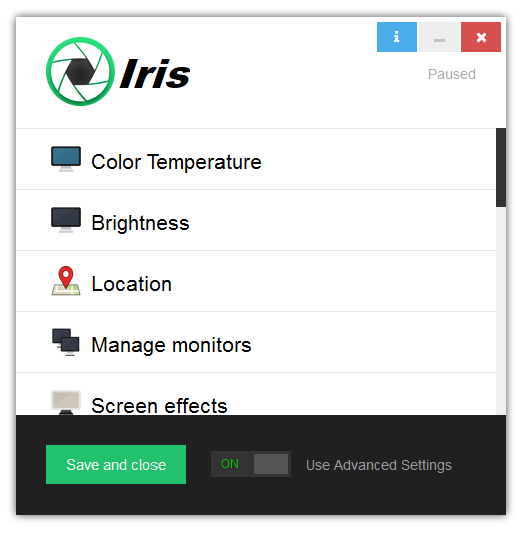Click the dark scrollbar thumb
Screen dimensions: 523x537
501,167
